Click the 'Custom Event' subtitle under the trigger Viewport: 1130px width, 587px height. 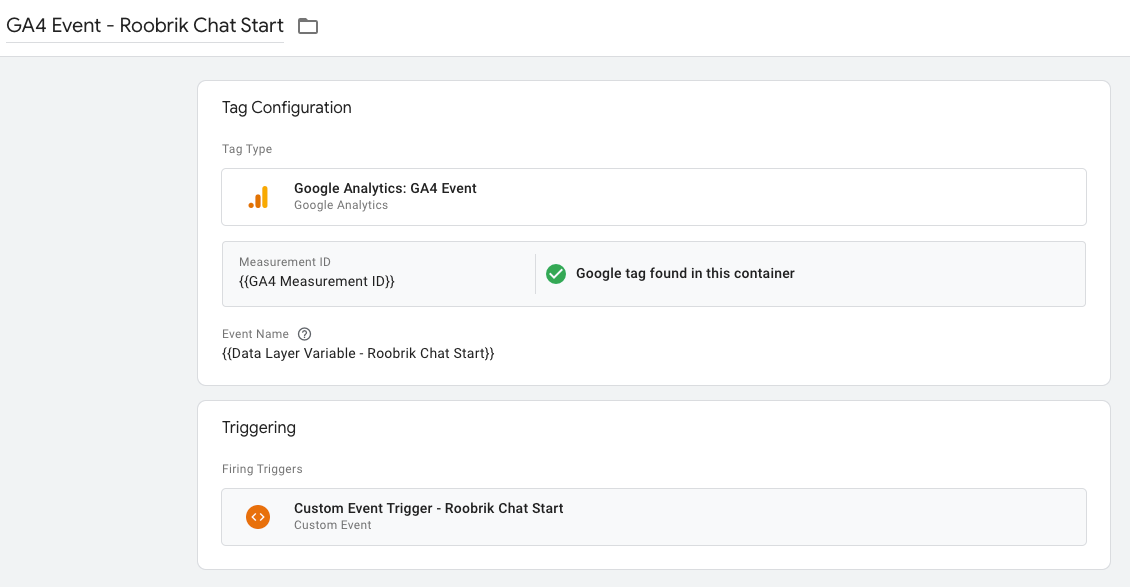[x=333, y=525]
